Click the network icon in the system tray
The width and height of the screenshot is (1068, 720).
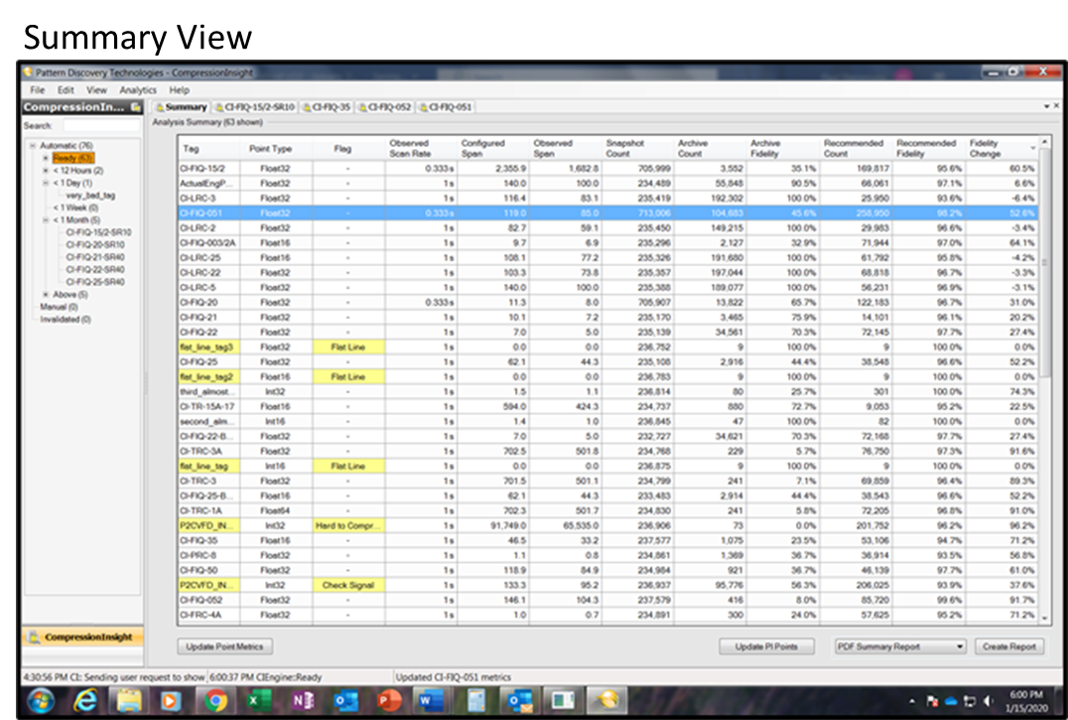(x=970, y=701)
